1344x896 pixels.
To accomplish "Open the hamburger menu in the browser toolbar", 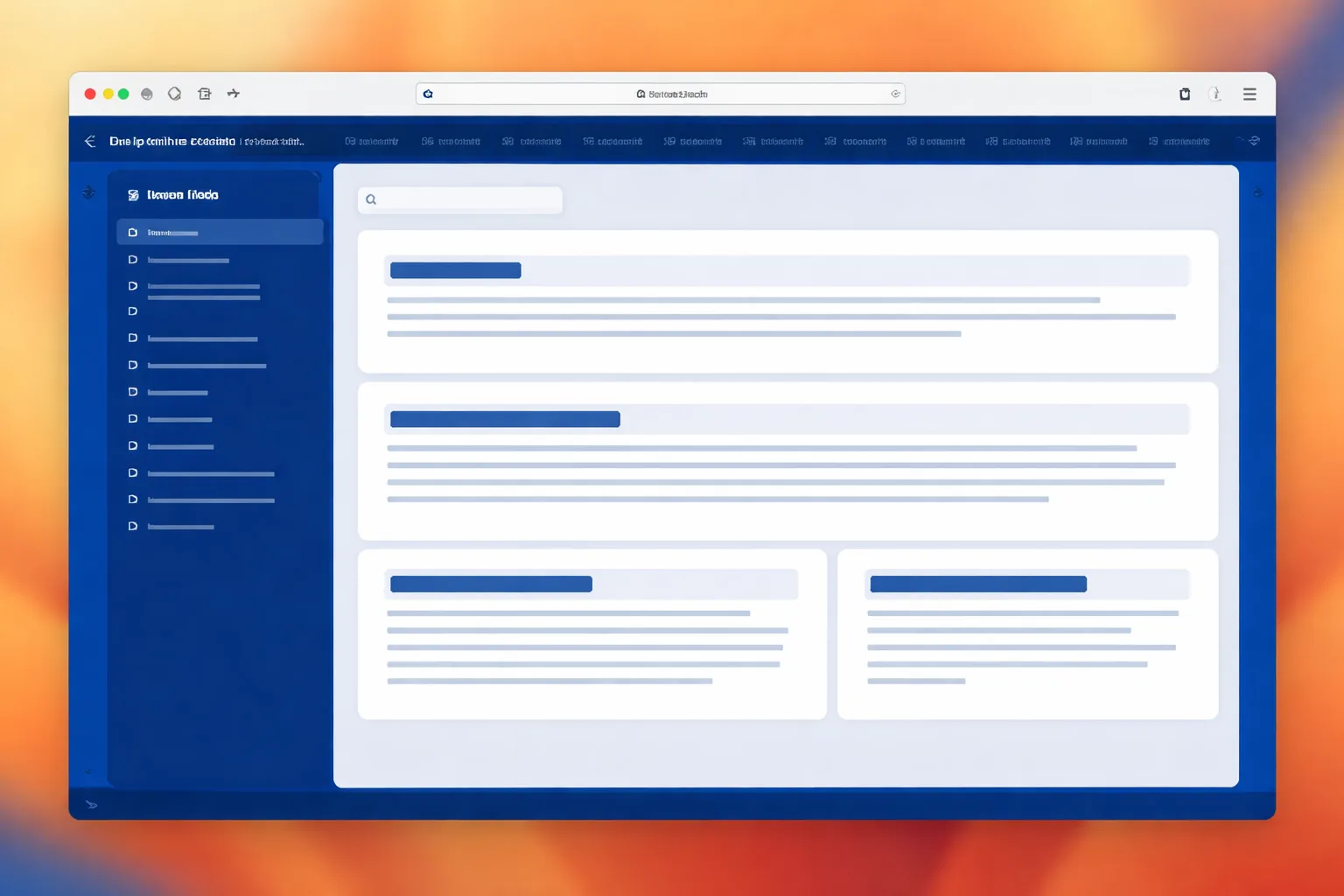I will pos(1249,94).
